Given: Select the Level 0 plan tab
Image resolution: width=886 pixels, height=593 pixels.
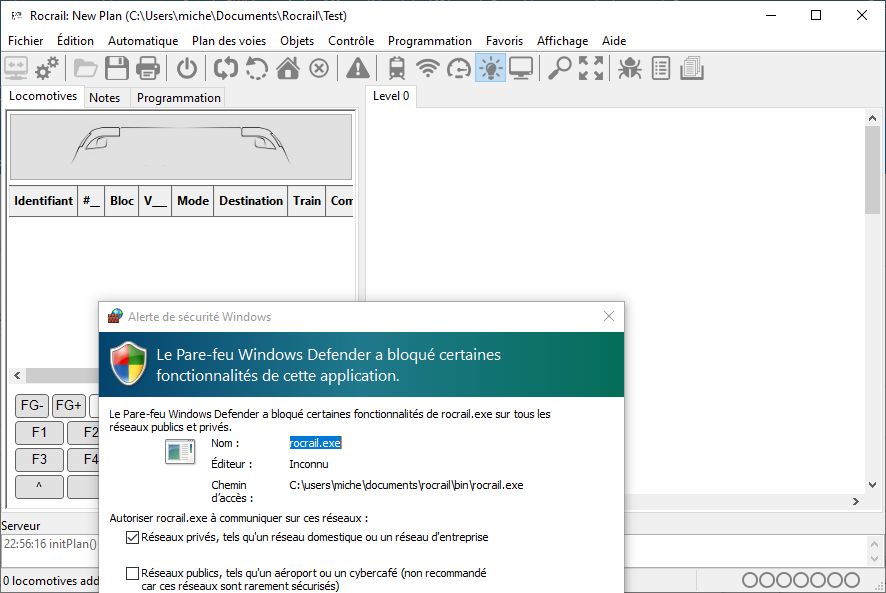Looking at the screenshot, I should point(391,96).
